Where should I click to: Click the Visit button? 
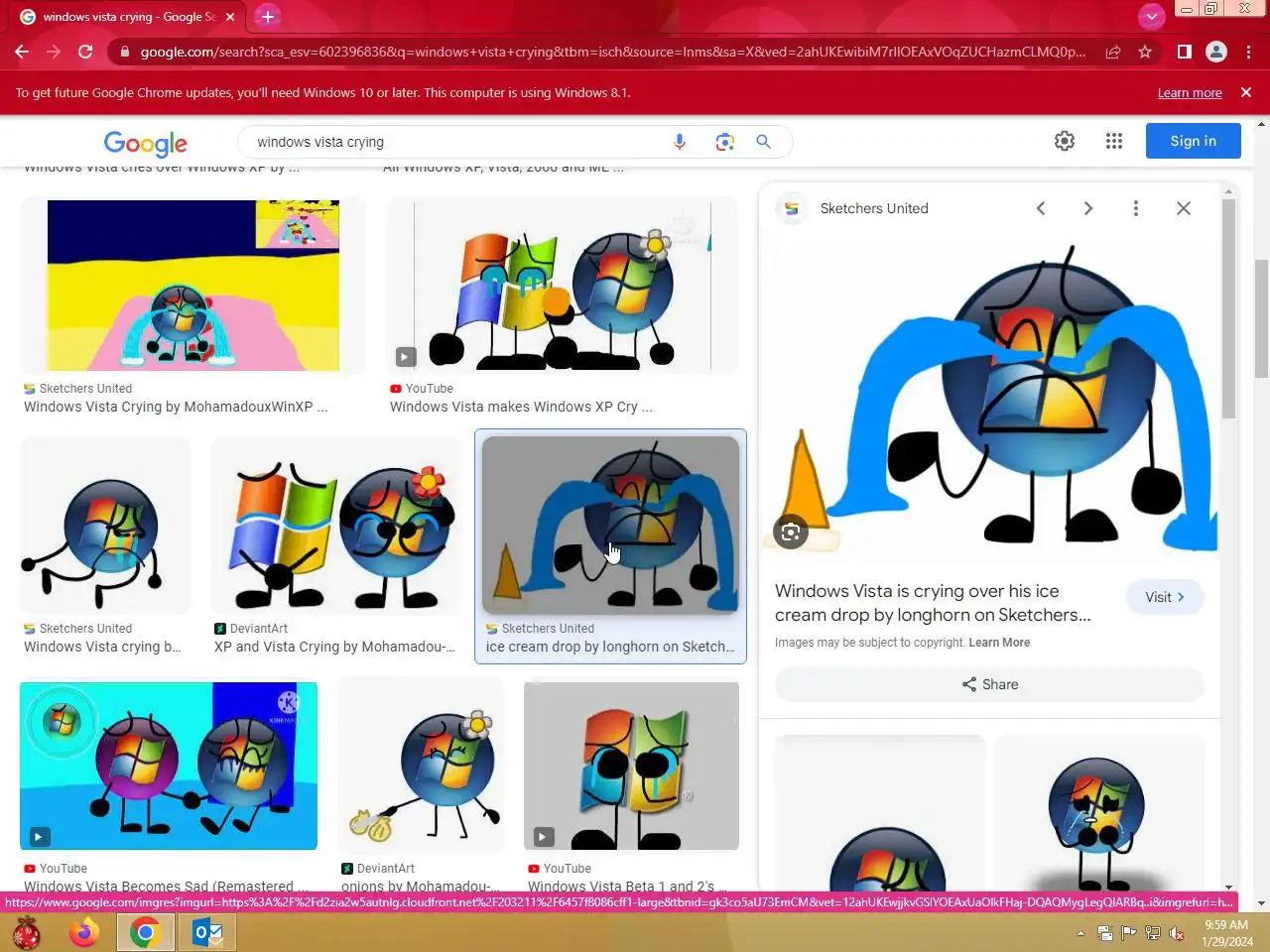(x=1165, y=597)
